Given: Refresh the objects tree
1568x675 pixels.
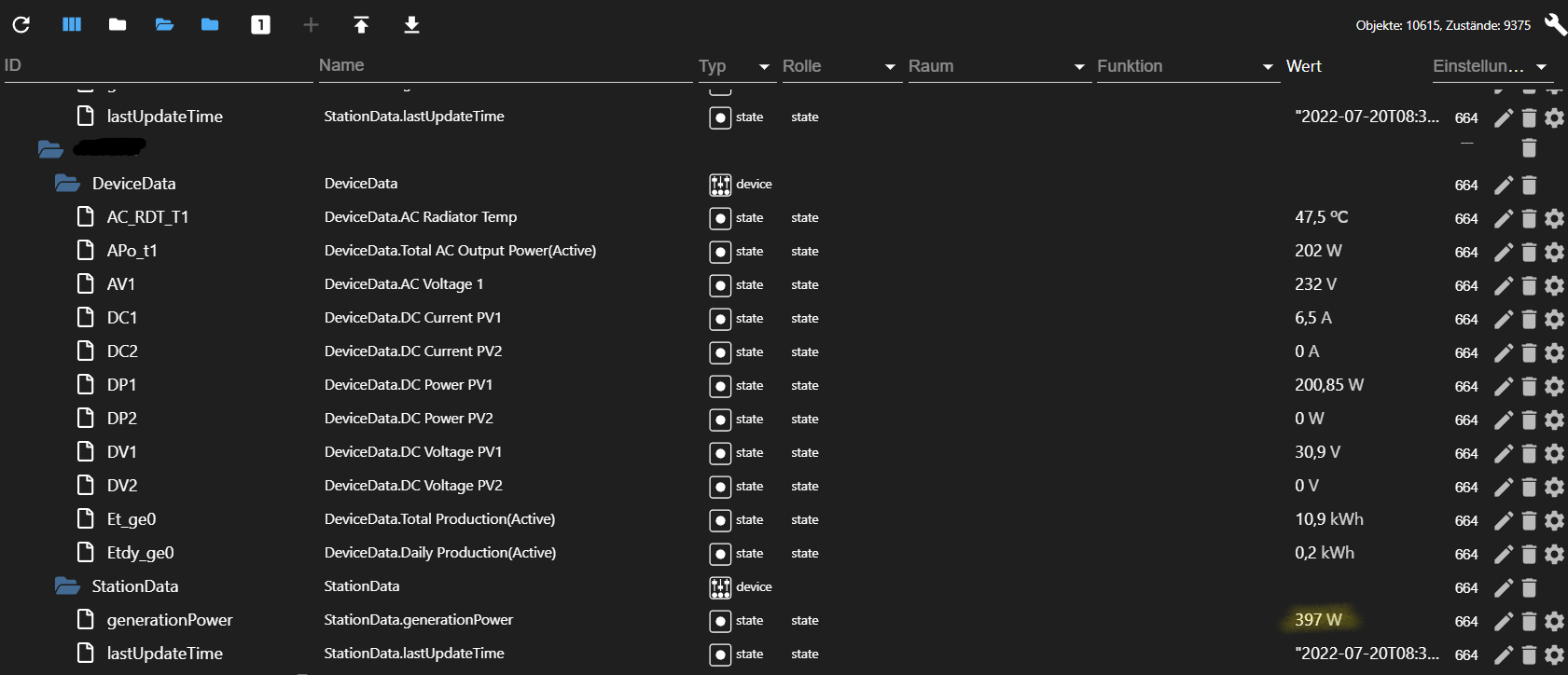Looking at the screenshot, I should [x=21, y=24].
